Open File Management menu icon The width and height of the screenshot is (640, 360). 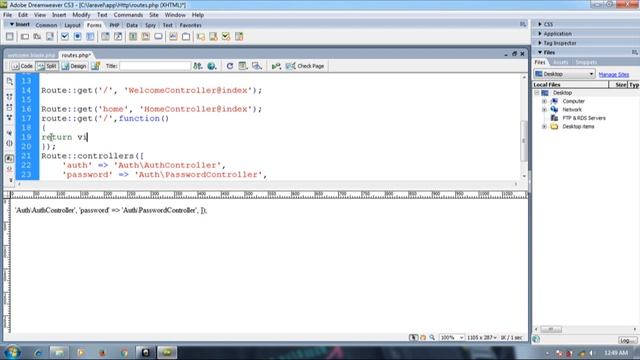click(x=198, y=66)
